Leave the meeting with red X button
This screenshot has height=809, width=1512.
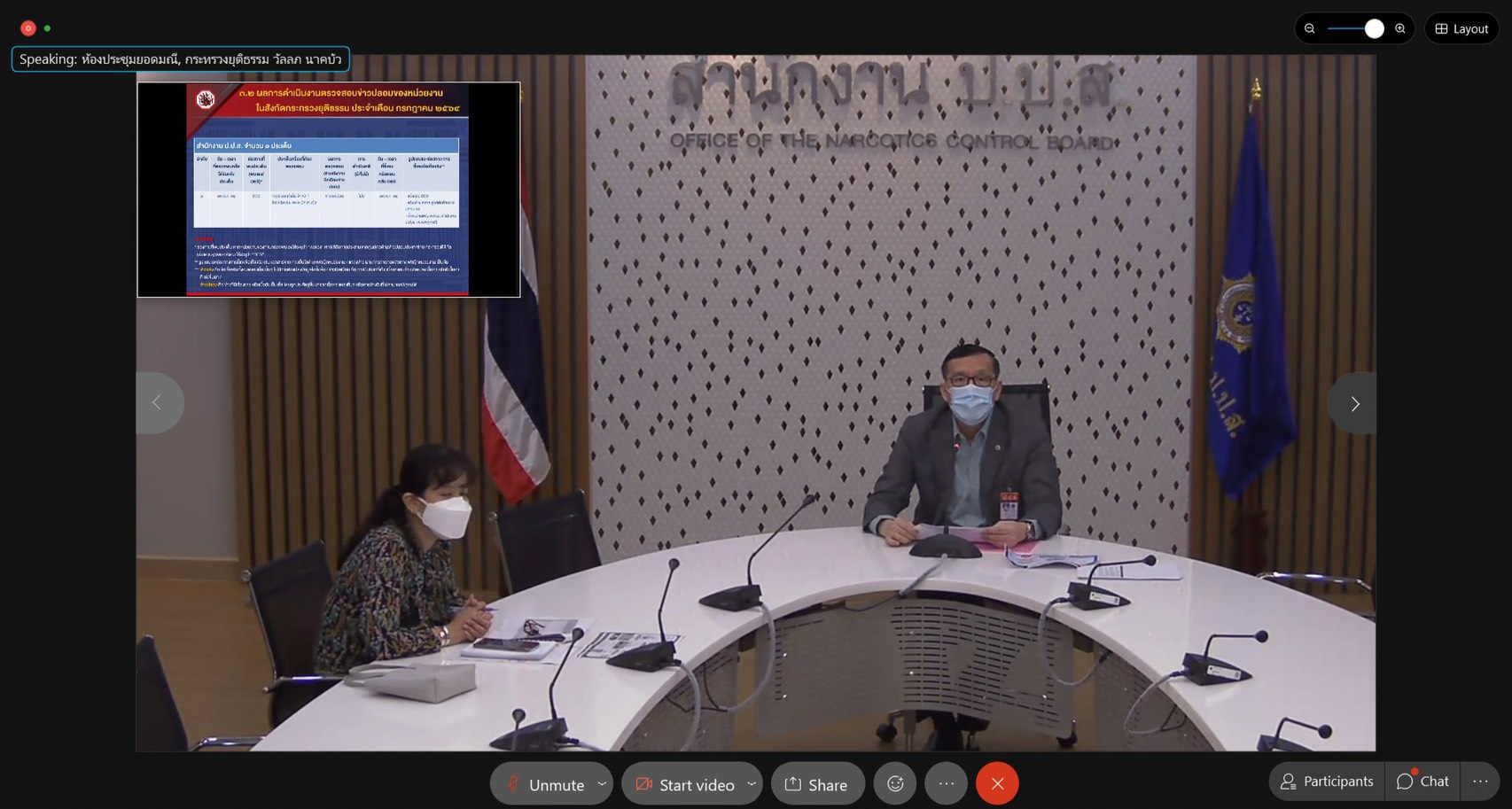[997, 783]
